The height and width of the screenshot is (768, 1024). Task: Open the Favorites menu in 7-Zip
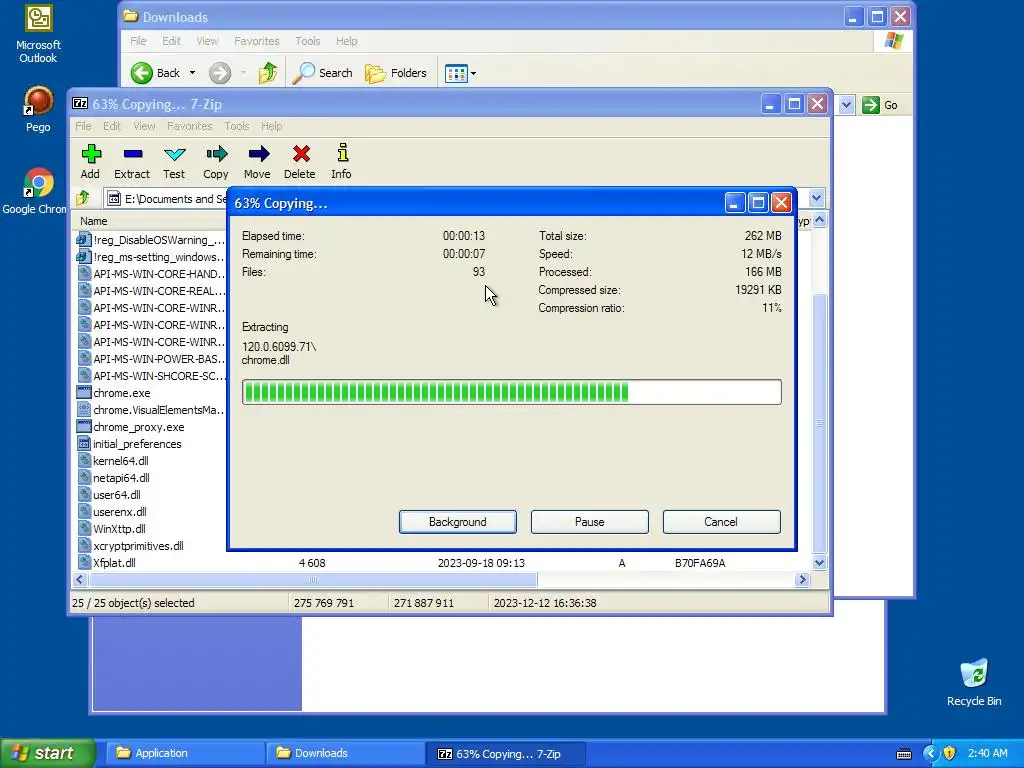click(189, 126)
